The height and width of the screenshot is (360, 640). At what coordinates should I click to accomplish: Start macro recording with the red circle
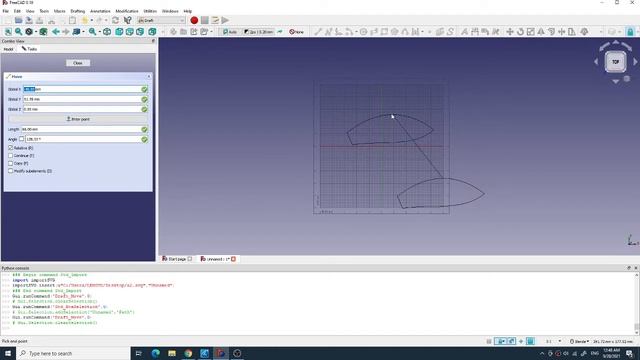point(194,20)
